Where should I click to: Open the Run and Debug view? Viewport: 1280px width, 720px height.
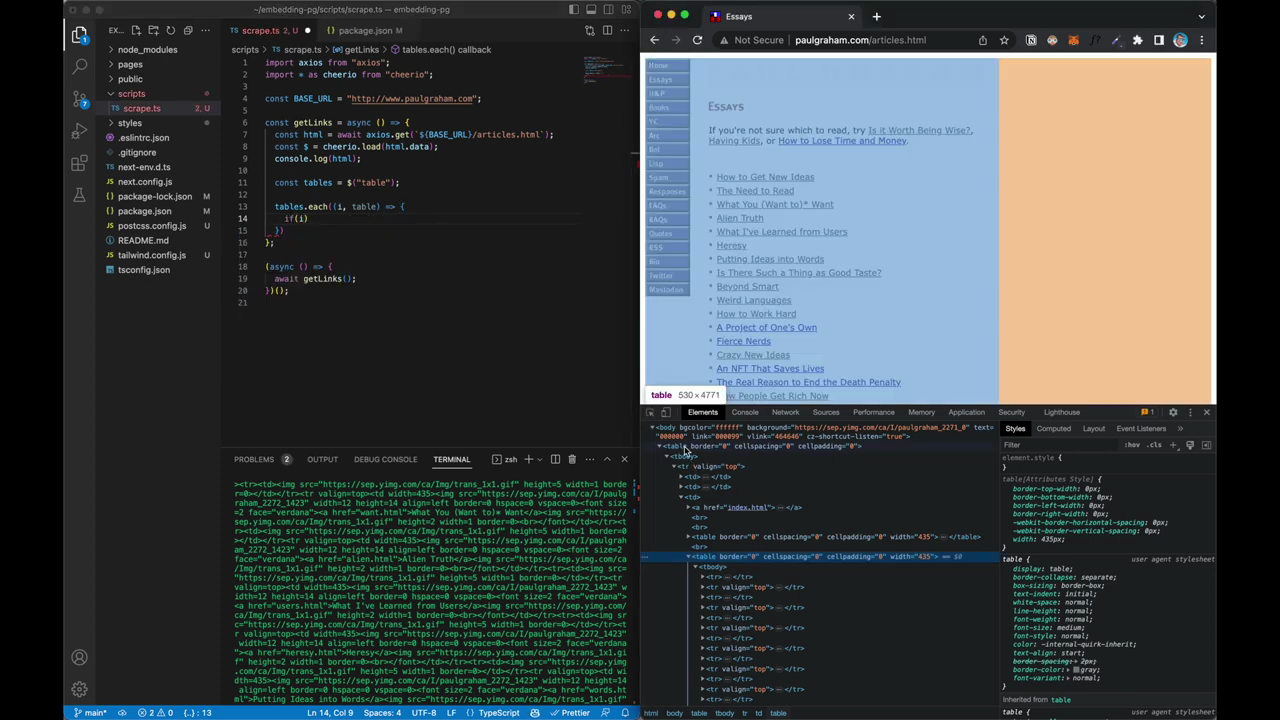tap(79, 131)
